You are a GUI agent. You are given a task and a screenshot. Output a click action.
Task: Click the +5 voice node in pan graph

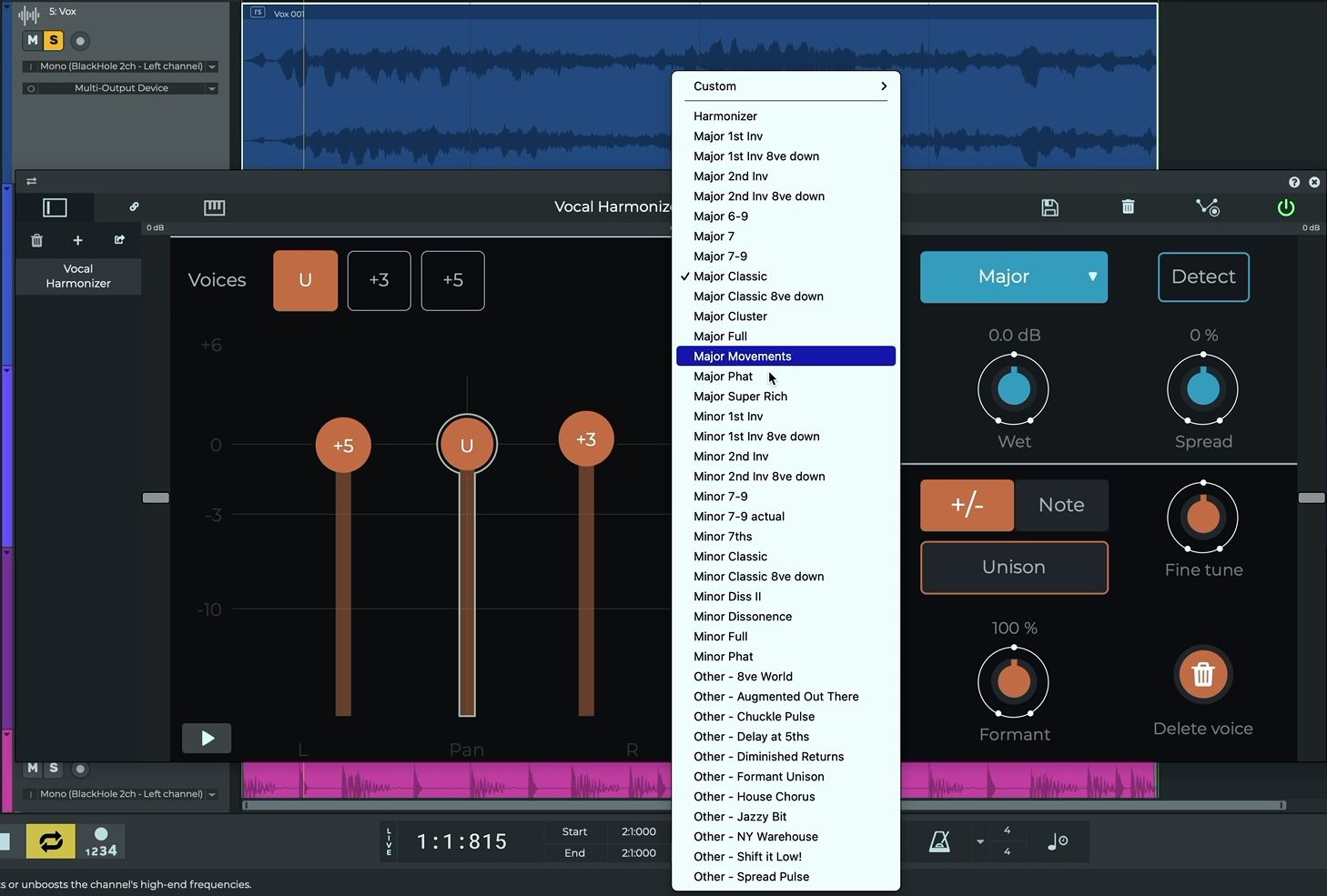tap(343, 446)
